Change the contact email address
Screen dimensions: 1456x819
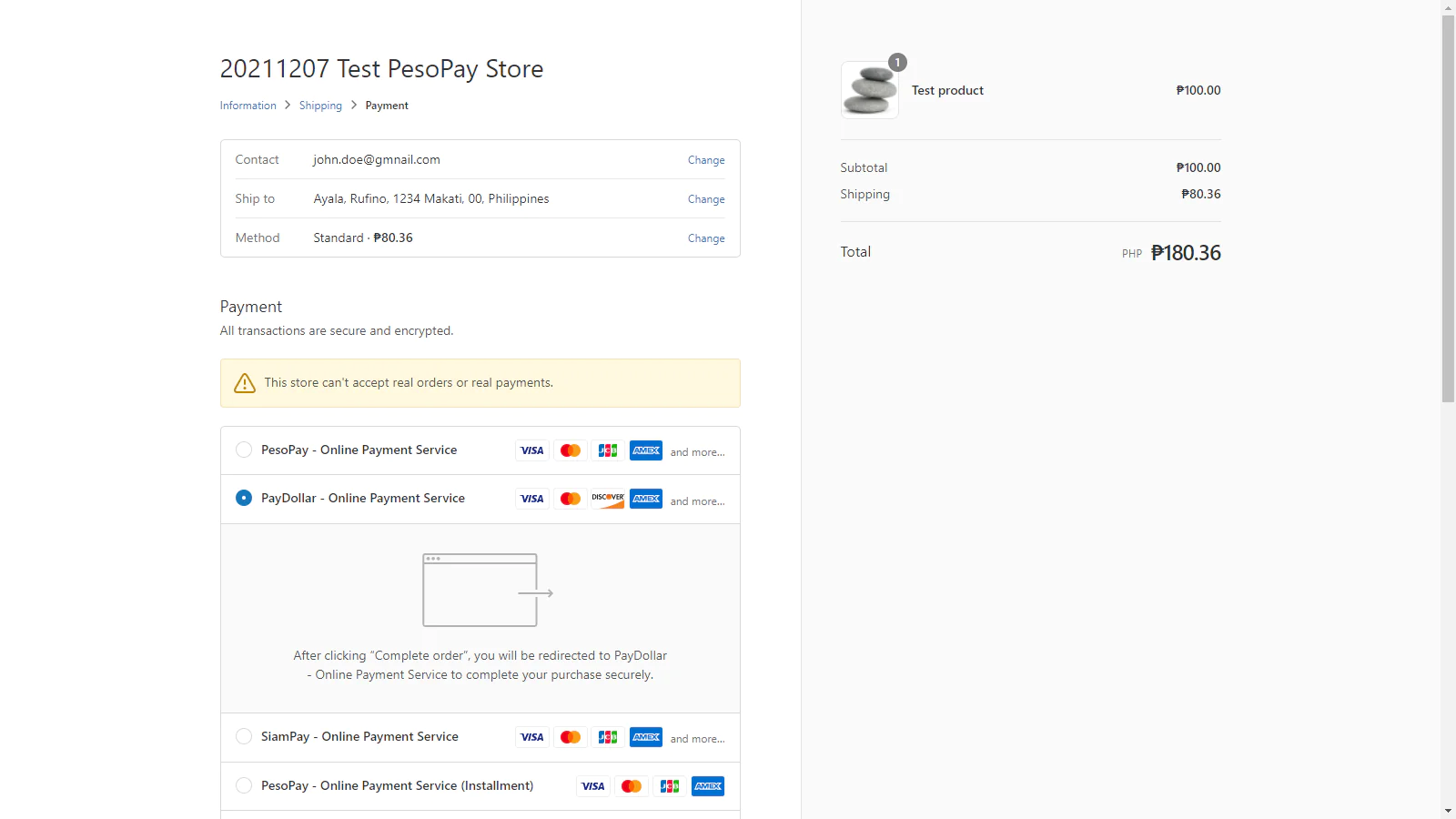click(x=706, y=160)
